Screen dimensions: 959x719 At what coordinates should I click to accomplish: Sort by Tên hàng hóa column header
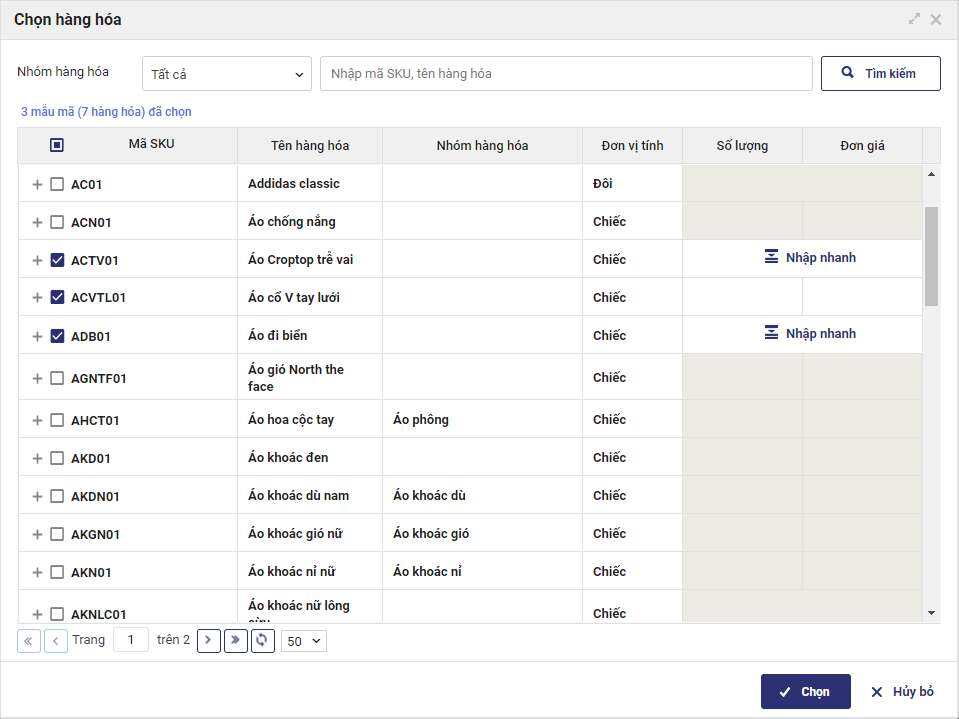310,146
